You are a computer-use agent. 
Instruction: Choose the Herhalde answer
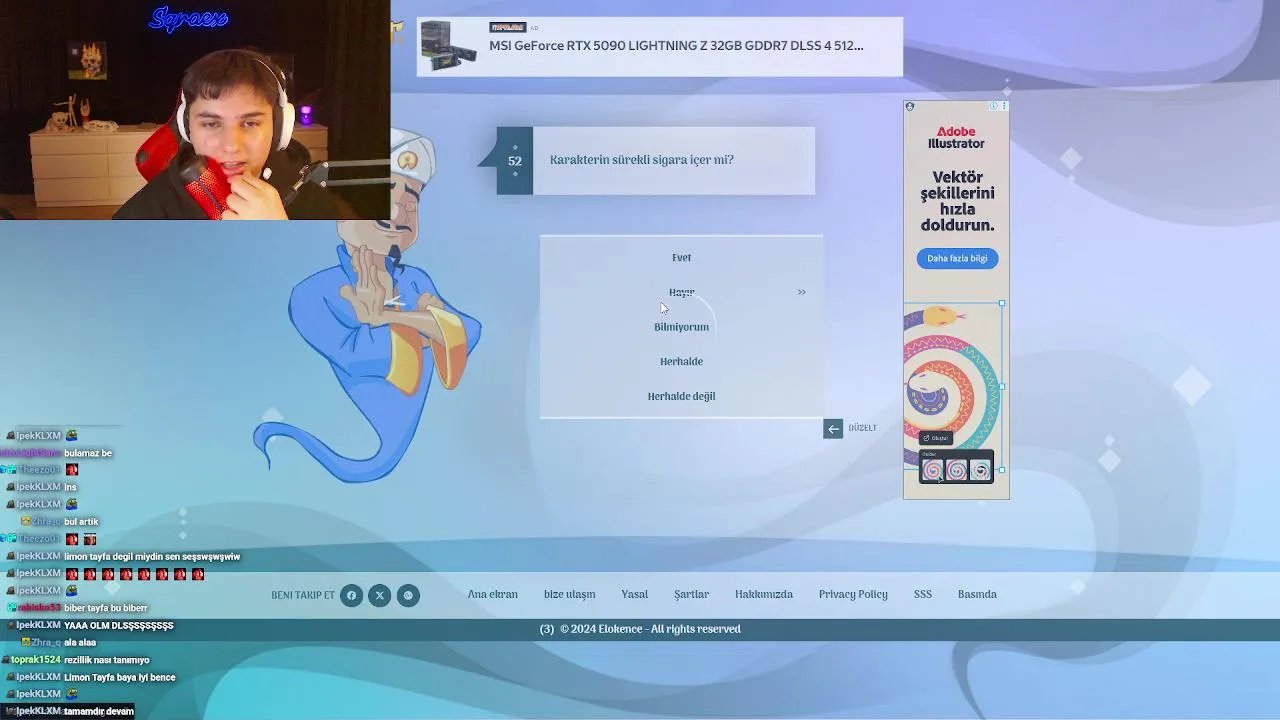(x=681, y=361)
